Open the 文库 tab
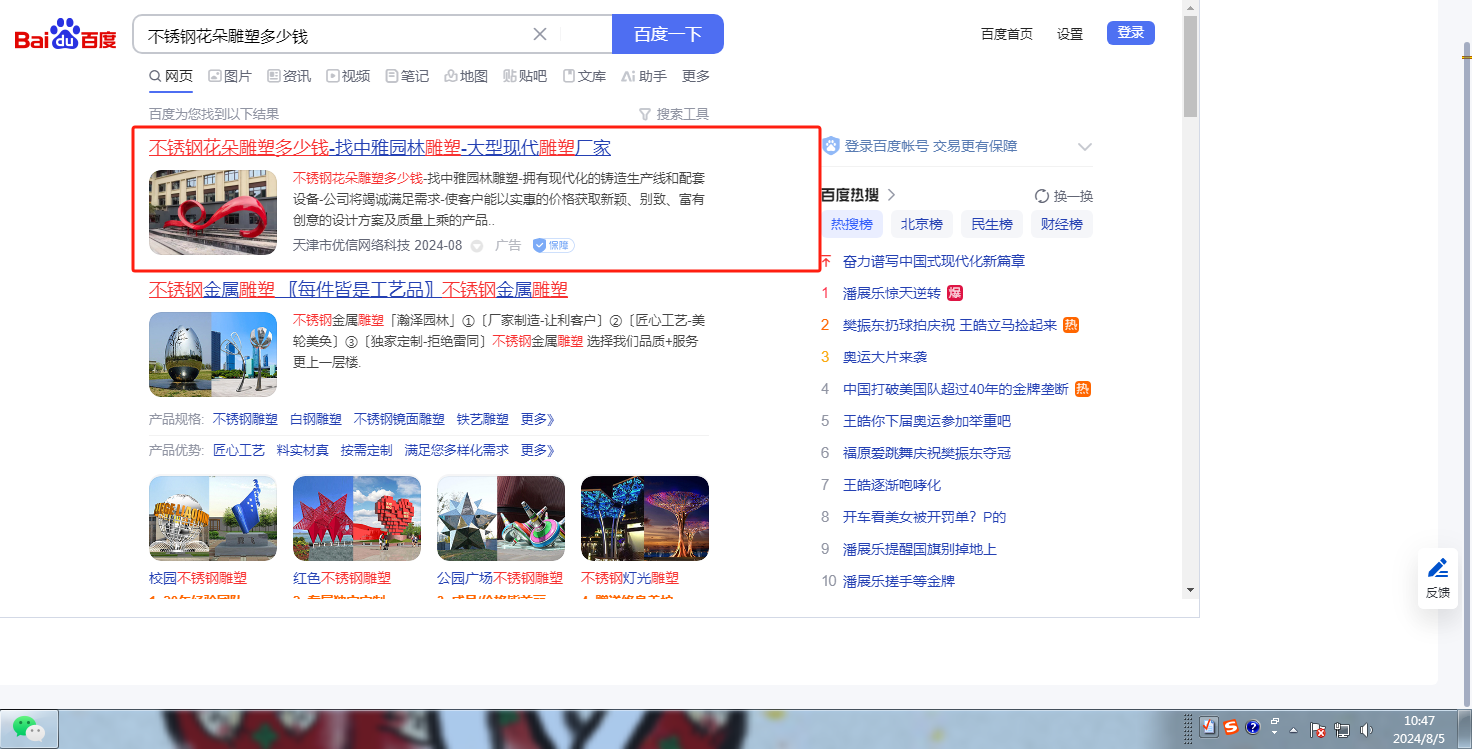 click(584, 76)
